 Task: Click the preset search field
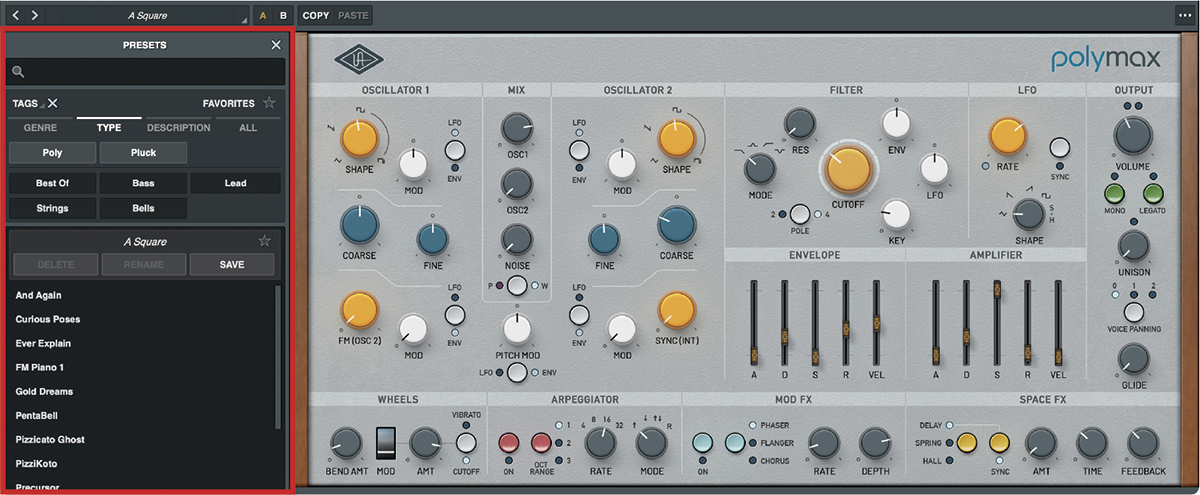pos(147,72)
